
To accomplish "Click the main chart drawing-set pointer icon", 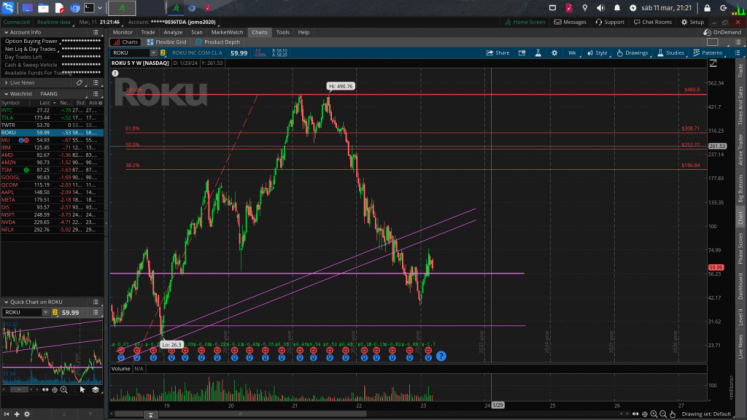I will pos(672,414).
